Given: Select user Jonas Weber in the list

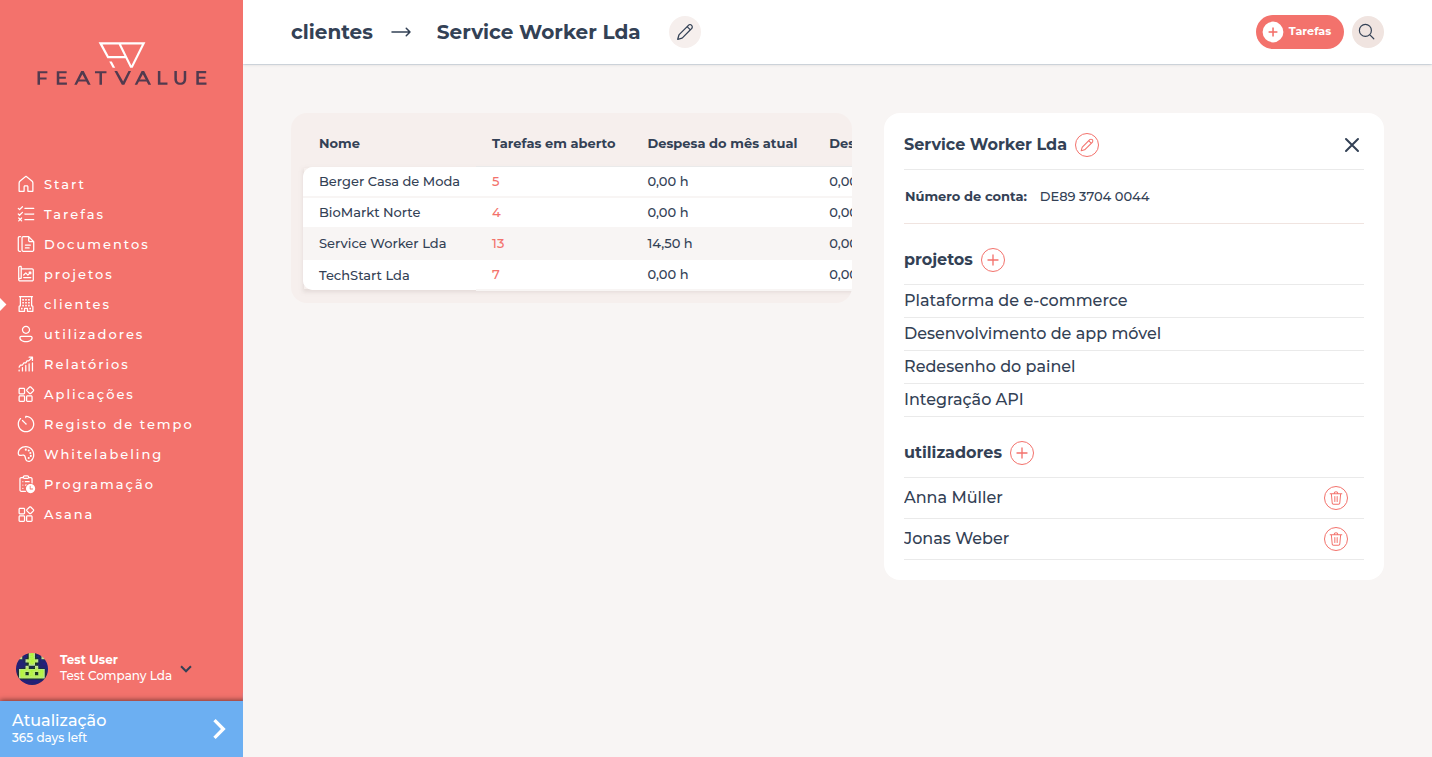Looking at the screenshot, I should coord(956,539).
